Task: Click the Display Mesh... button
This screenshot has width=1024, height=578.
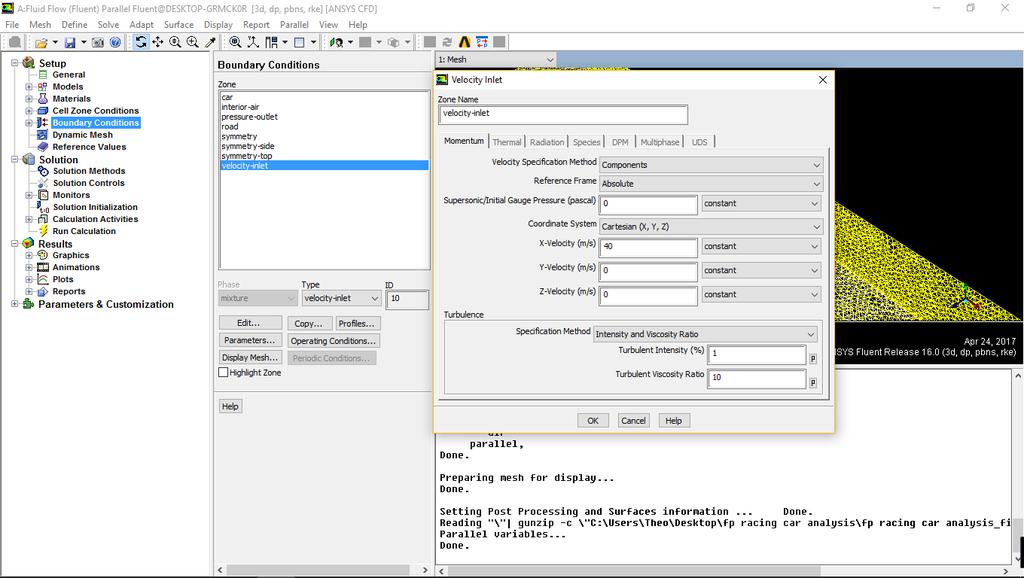Action: [250, 358]
